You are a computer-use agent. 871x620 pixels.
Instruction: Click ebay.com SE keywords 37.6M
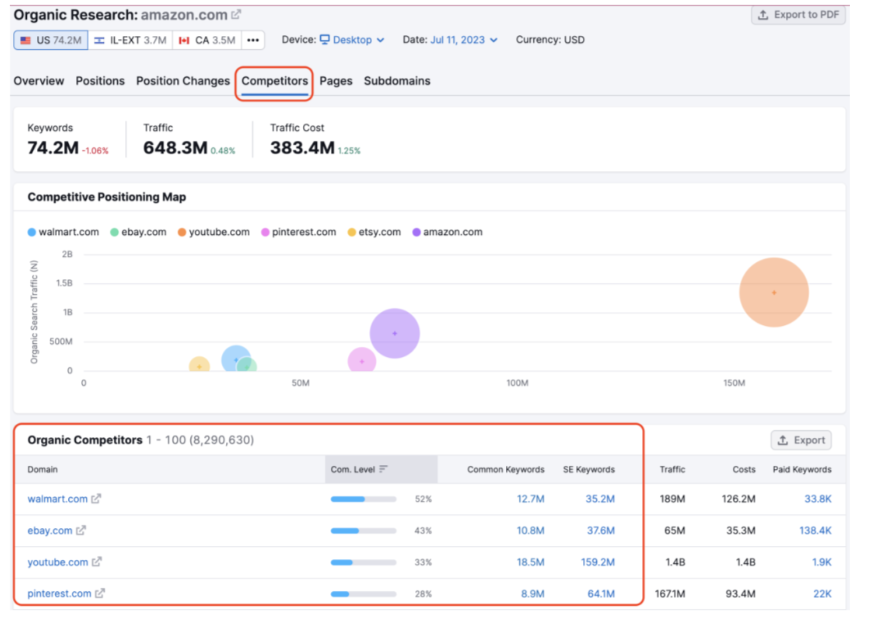[600, 531]
